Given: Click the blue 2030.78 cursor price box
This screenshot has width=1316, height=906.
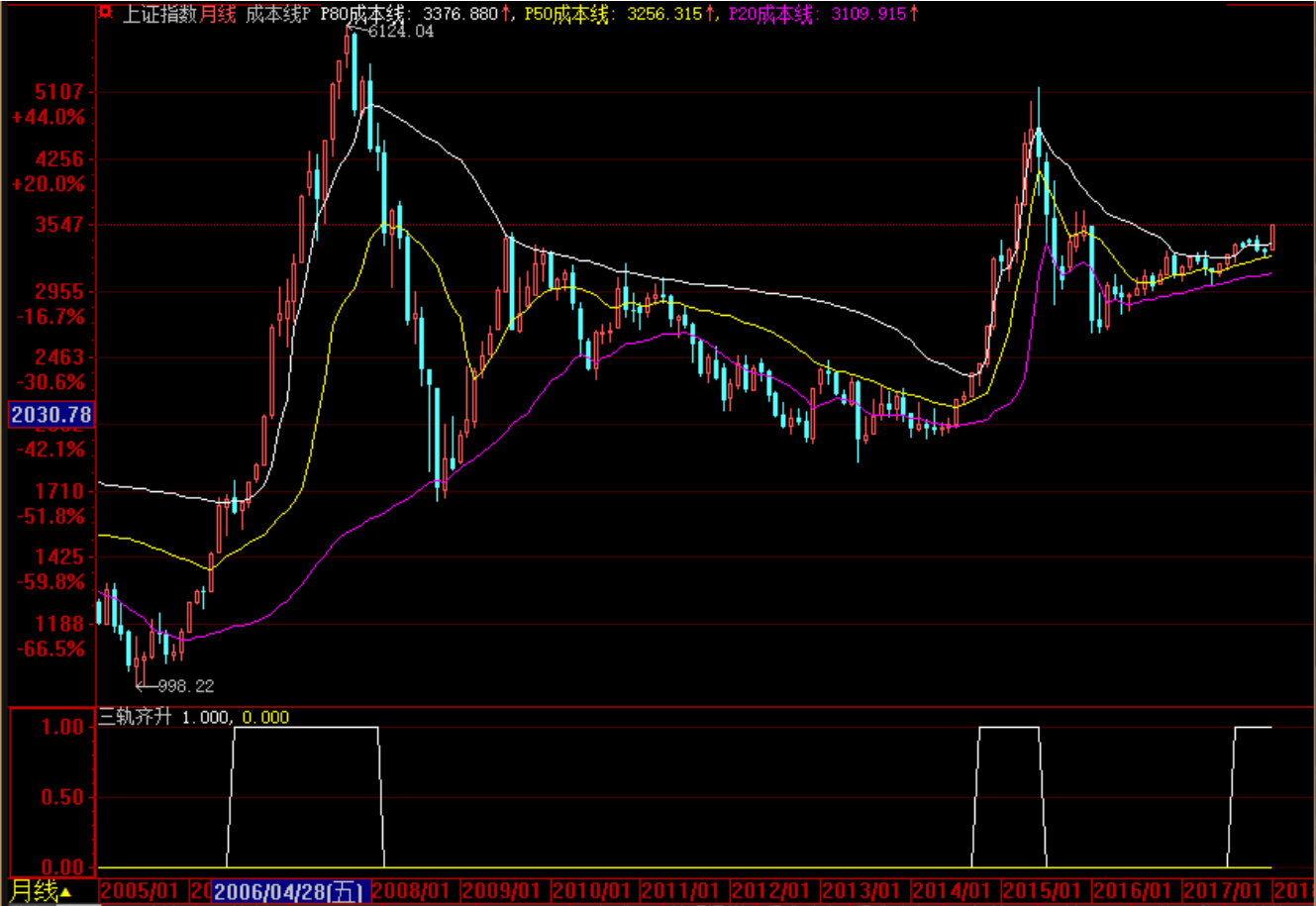Looking at the screenshot, I should (51, 415).
